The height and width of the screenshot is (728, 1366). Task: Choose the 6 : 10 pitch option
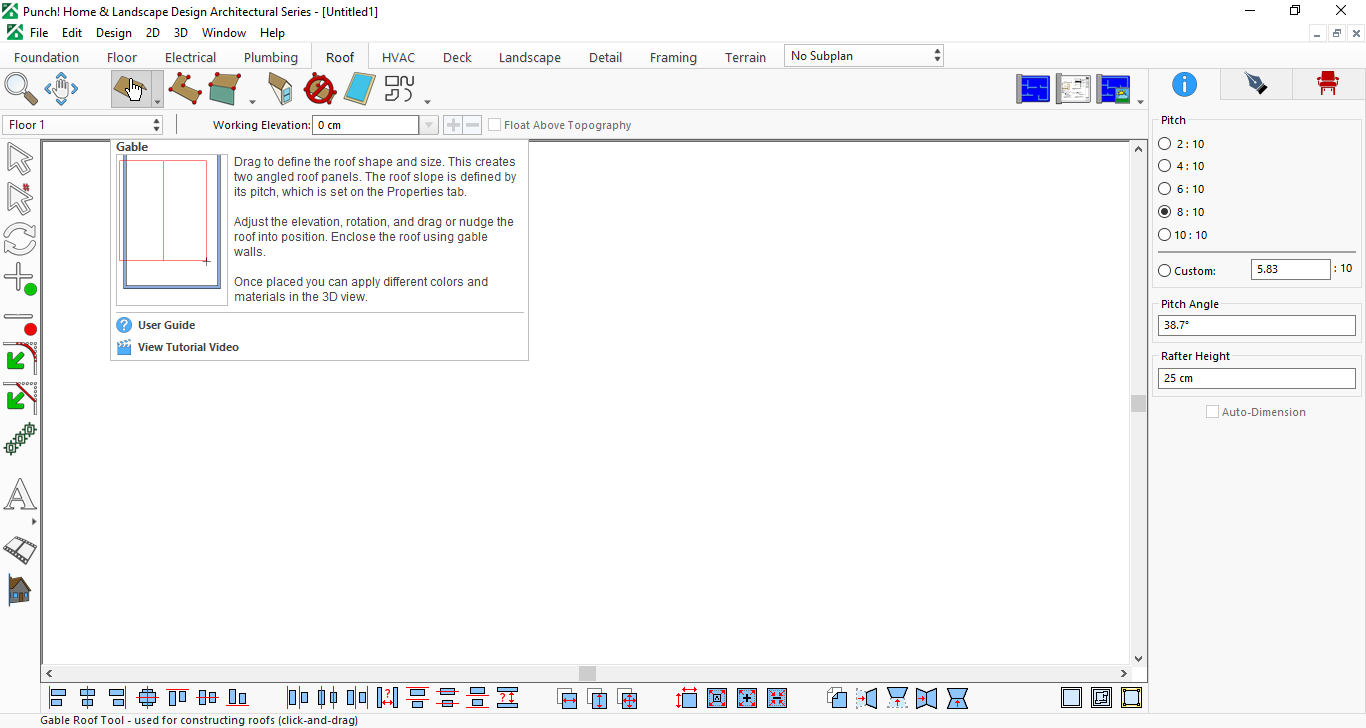(1181, 189)
